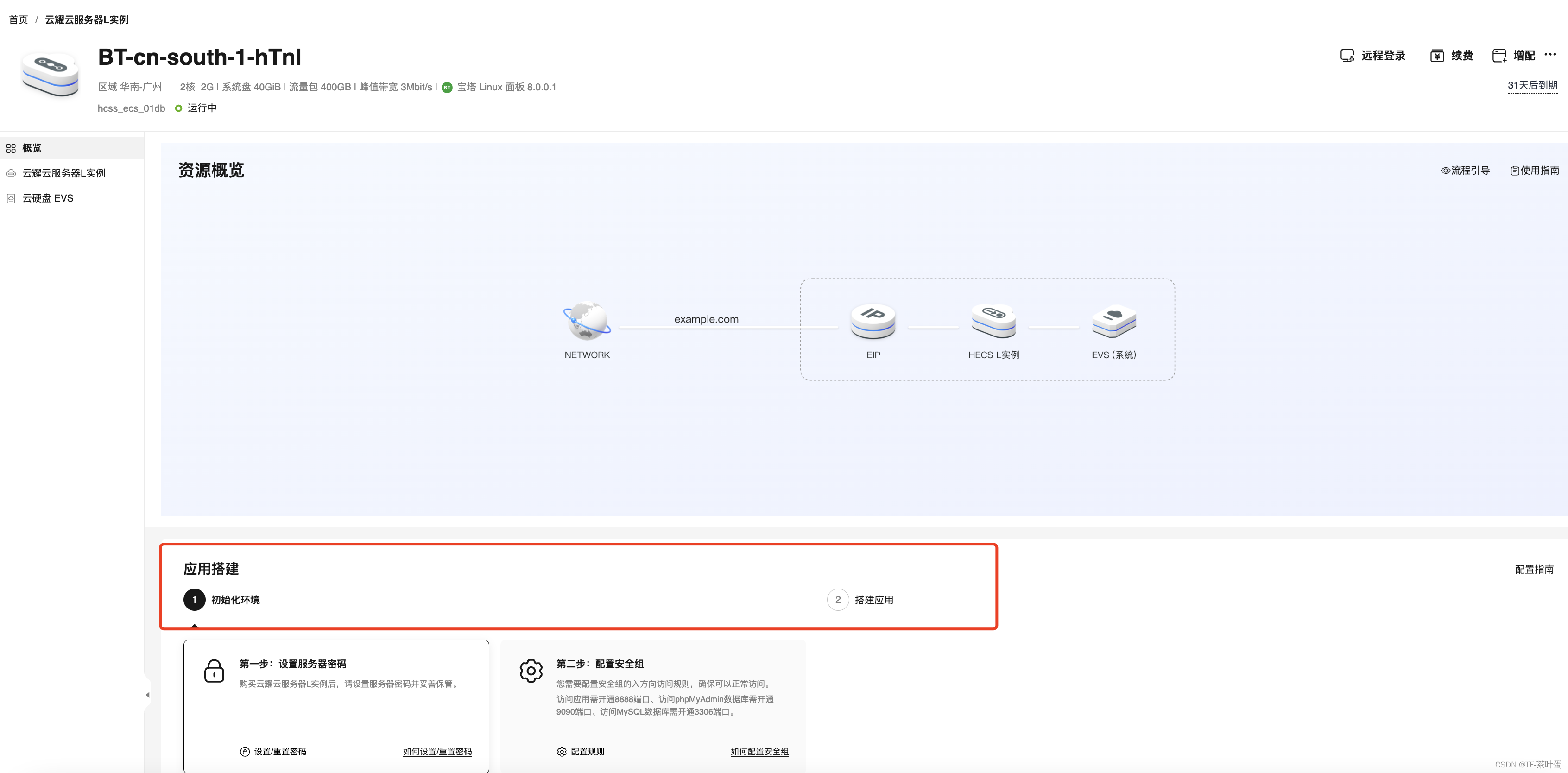Open 云硬盘 EVS in left menu
Viewport: 1568px width, 773px height.
(x=72, y=198)
